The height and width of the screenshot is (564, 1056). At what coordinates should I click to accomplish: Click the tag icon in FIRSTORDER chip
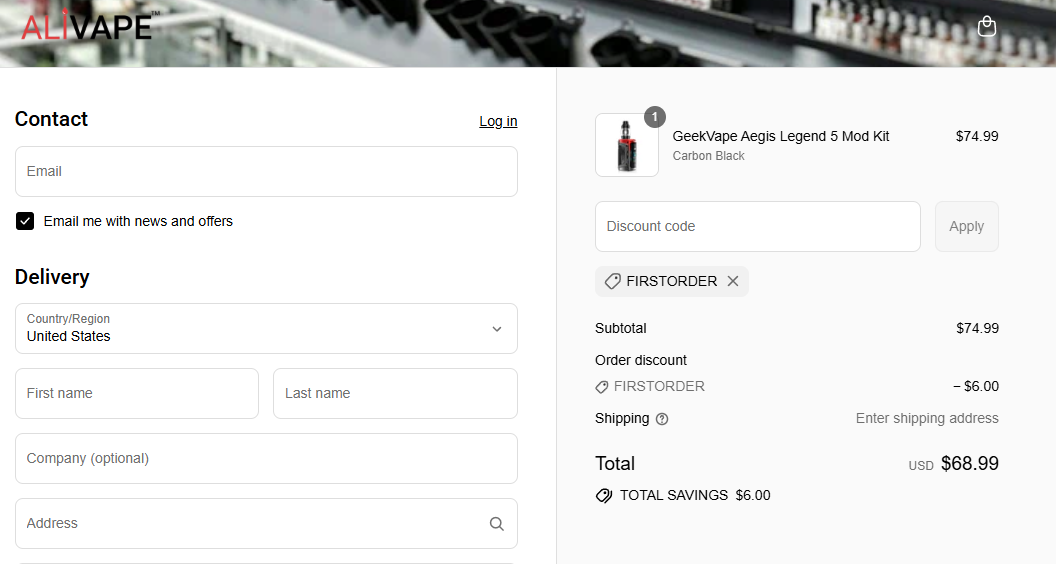612,281
